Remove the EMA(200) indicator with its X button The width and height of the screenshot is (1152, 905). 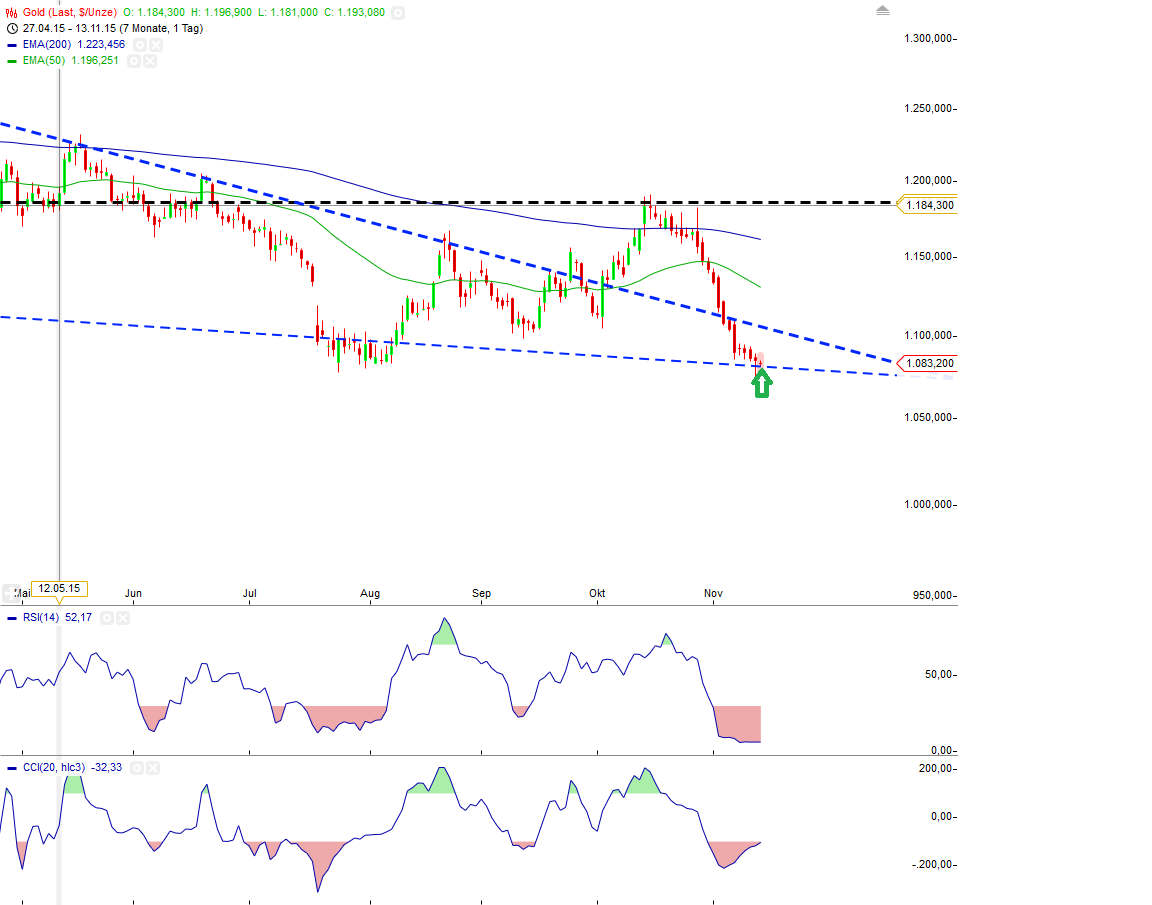tap(155, 45)
